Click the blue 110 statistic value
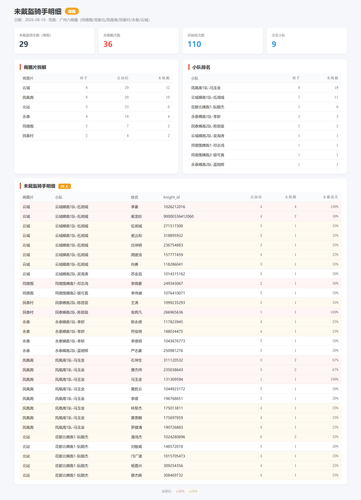The image size is (361, 500). (194, 44)
